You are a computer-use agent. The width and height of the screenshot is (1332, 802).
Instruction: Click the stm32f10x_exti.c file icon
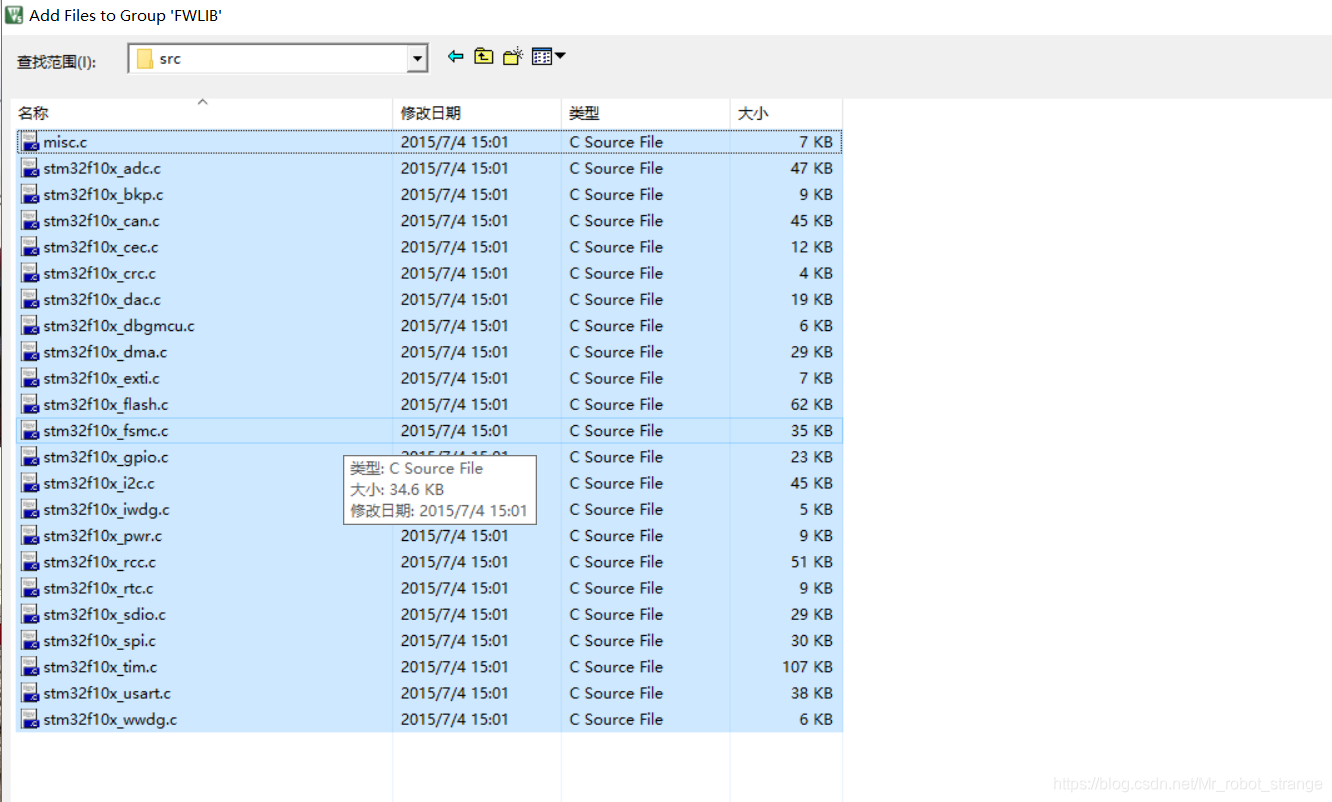pyautogui.click(x=30, y=378)
